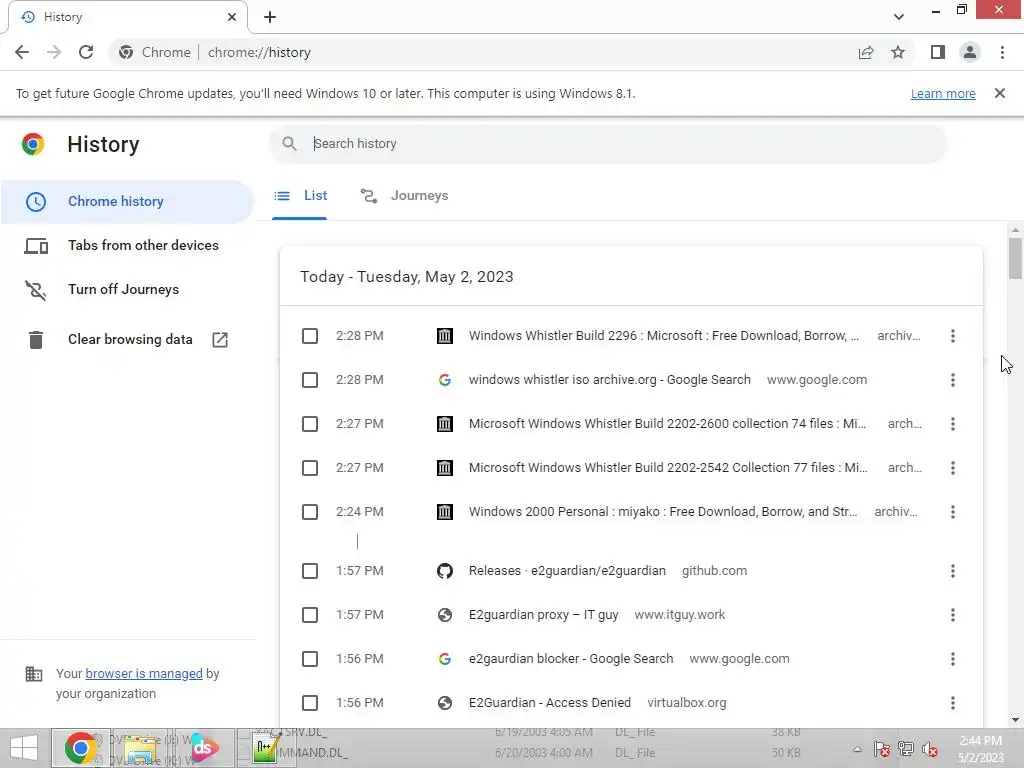
Task: Open actions menu for Build 2202-2600 collection
Action: (953, 424)
